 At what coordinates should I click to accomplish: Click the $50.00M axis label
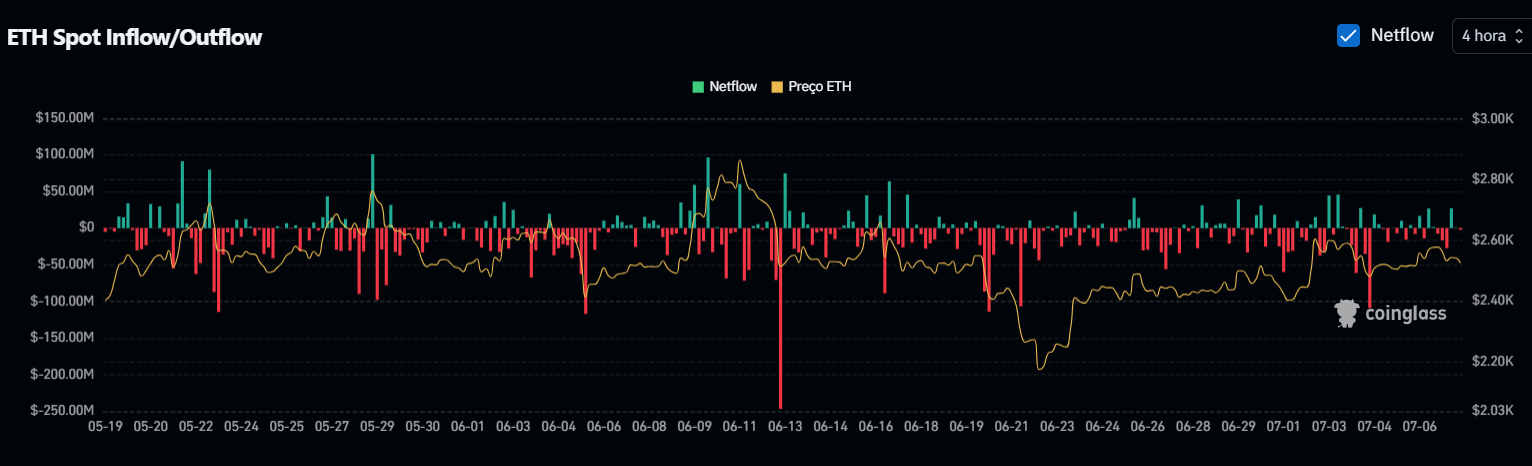point(67,191)
